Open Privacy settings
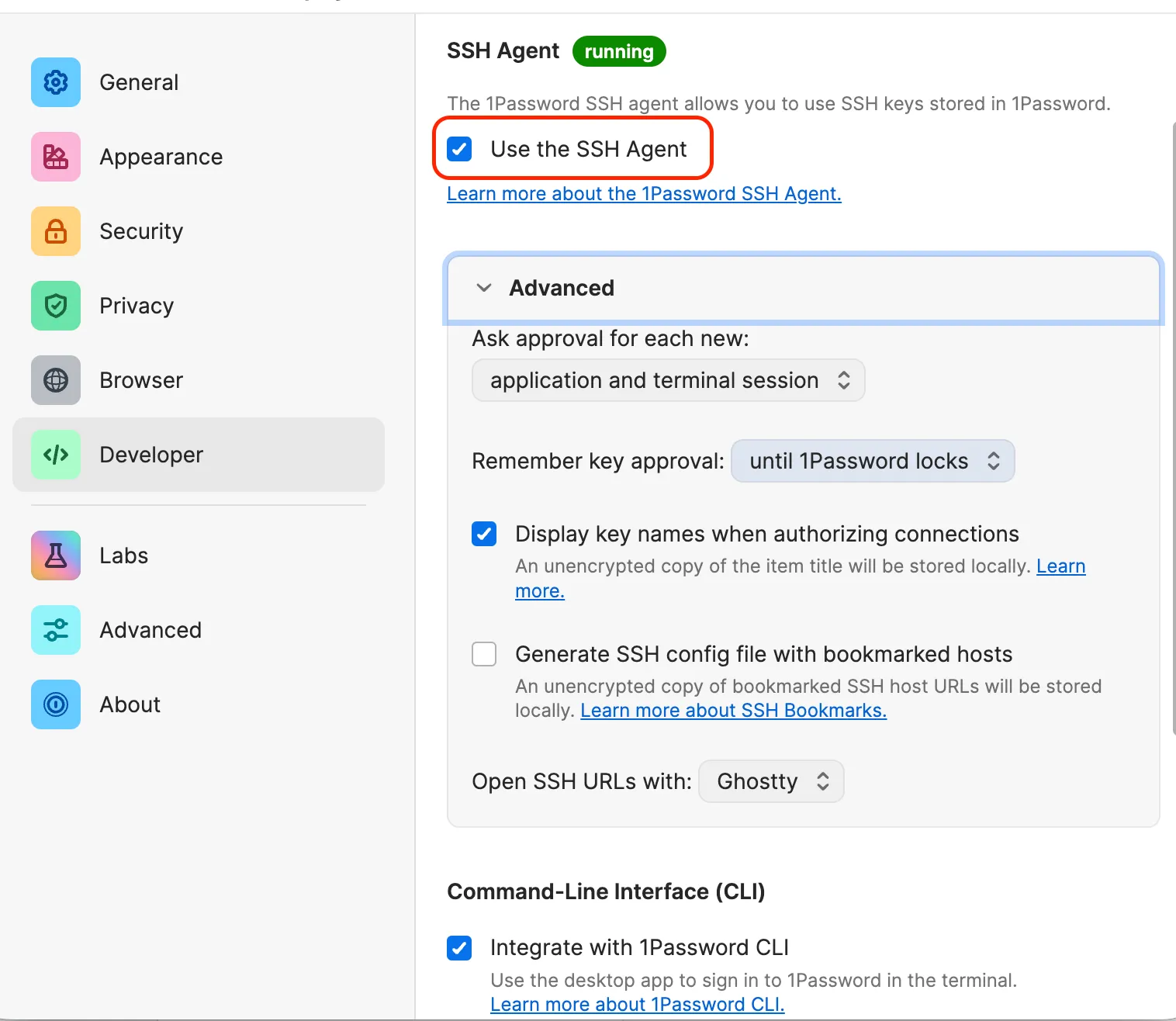Screen dimensions: 1176x1021 (x=199, y=306)
